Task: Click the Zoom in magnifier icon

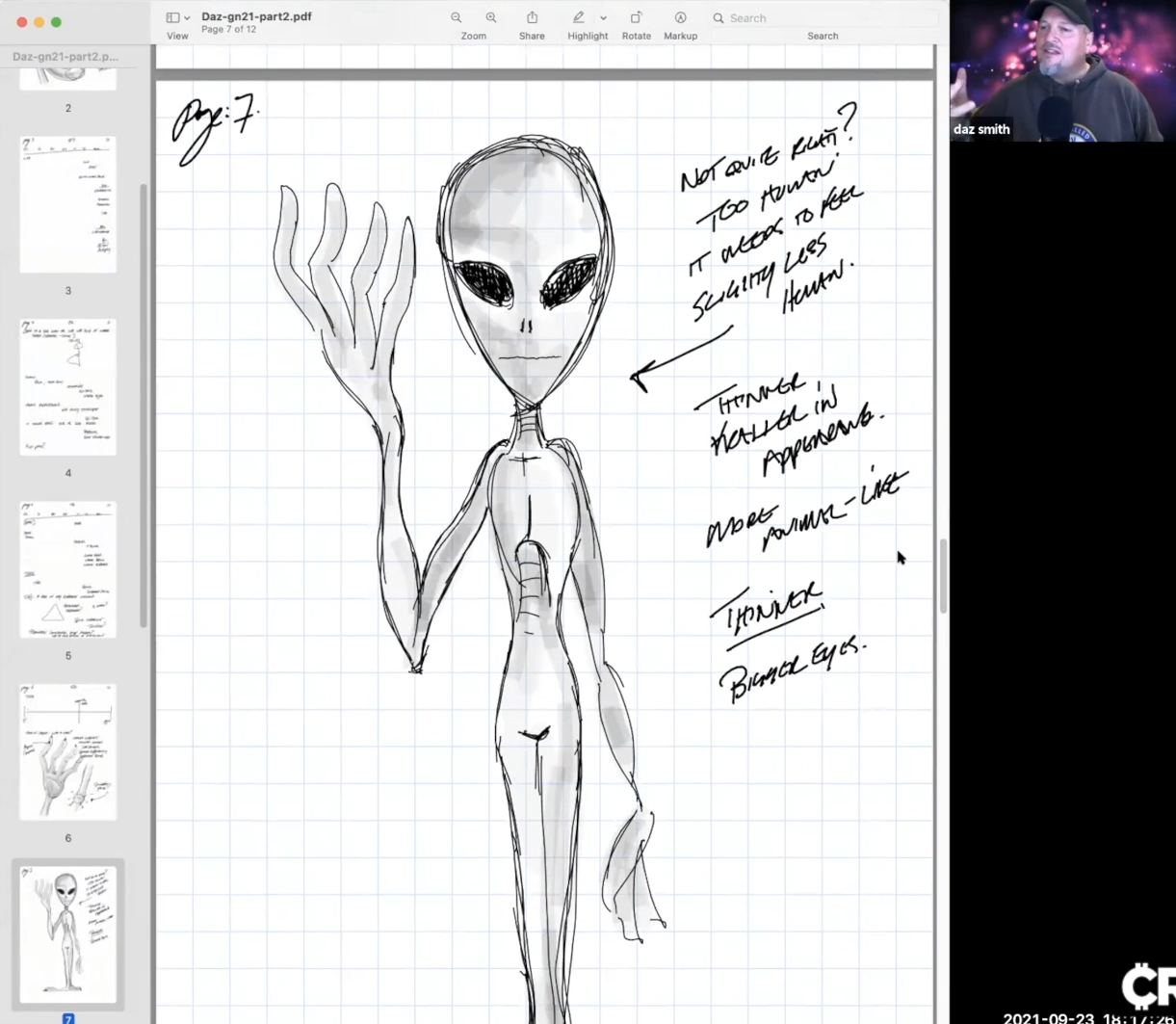Action: click(491, 17)
